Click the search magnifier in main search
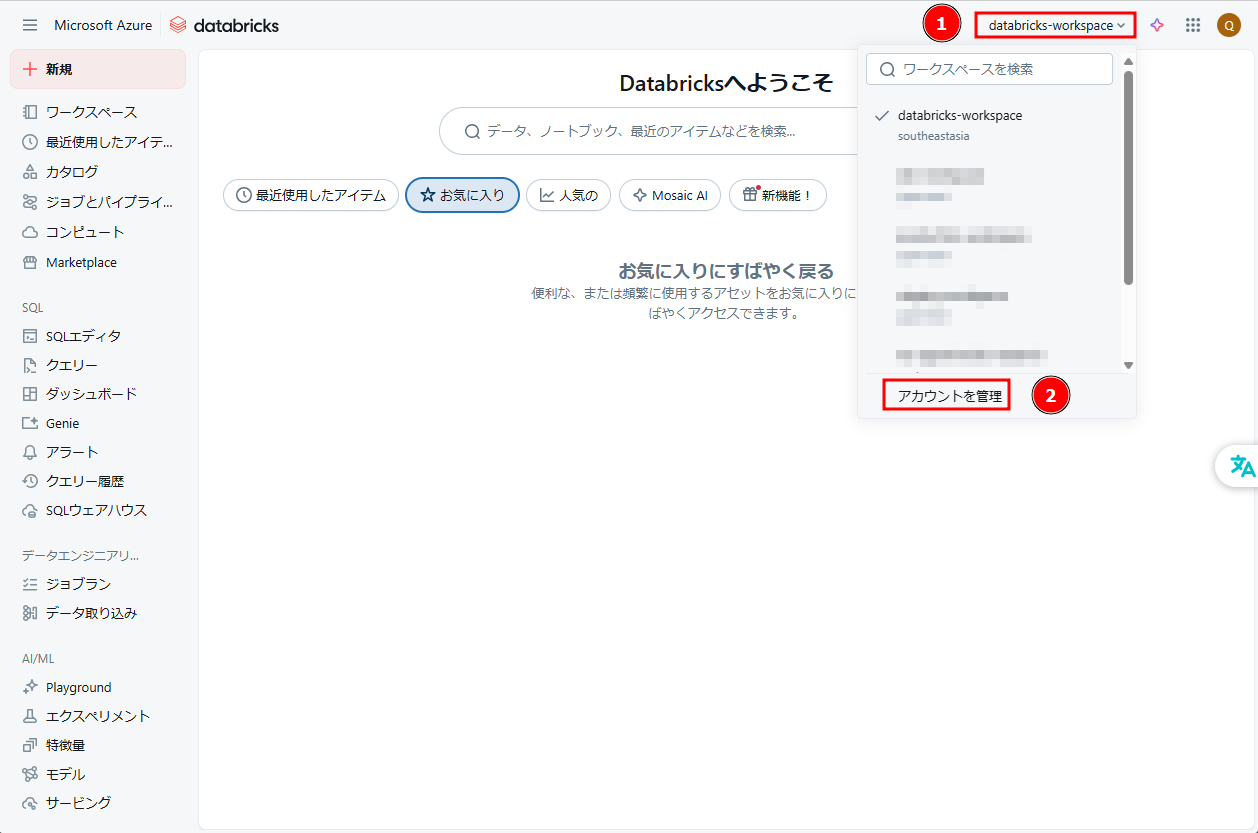 click(472, 132)
